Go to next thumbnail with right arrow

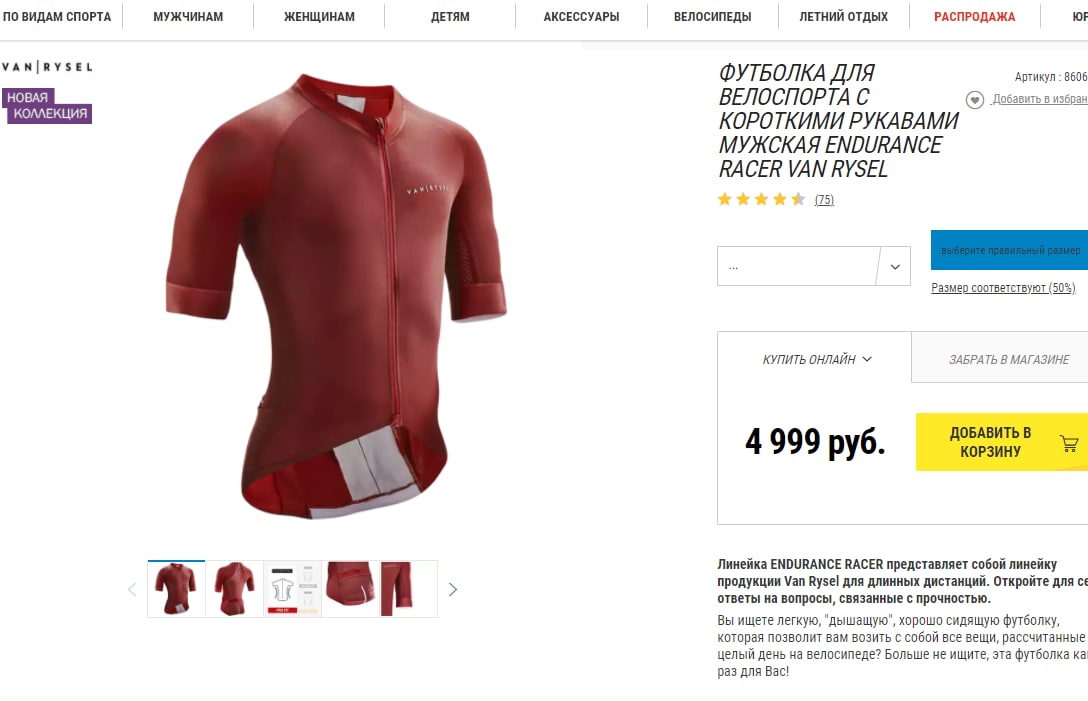pyautogui.click(x=452, y=589)
